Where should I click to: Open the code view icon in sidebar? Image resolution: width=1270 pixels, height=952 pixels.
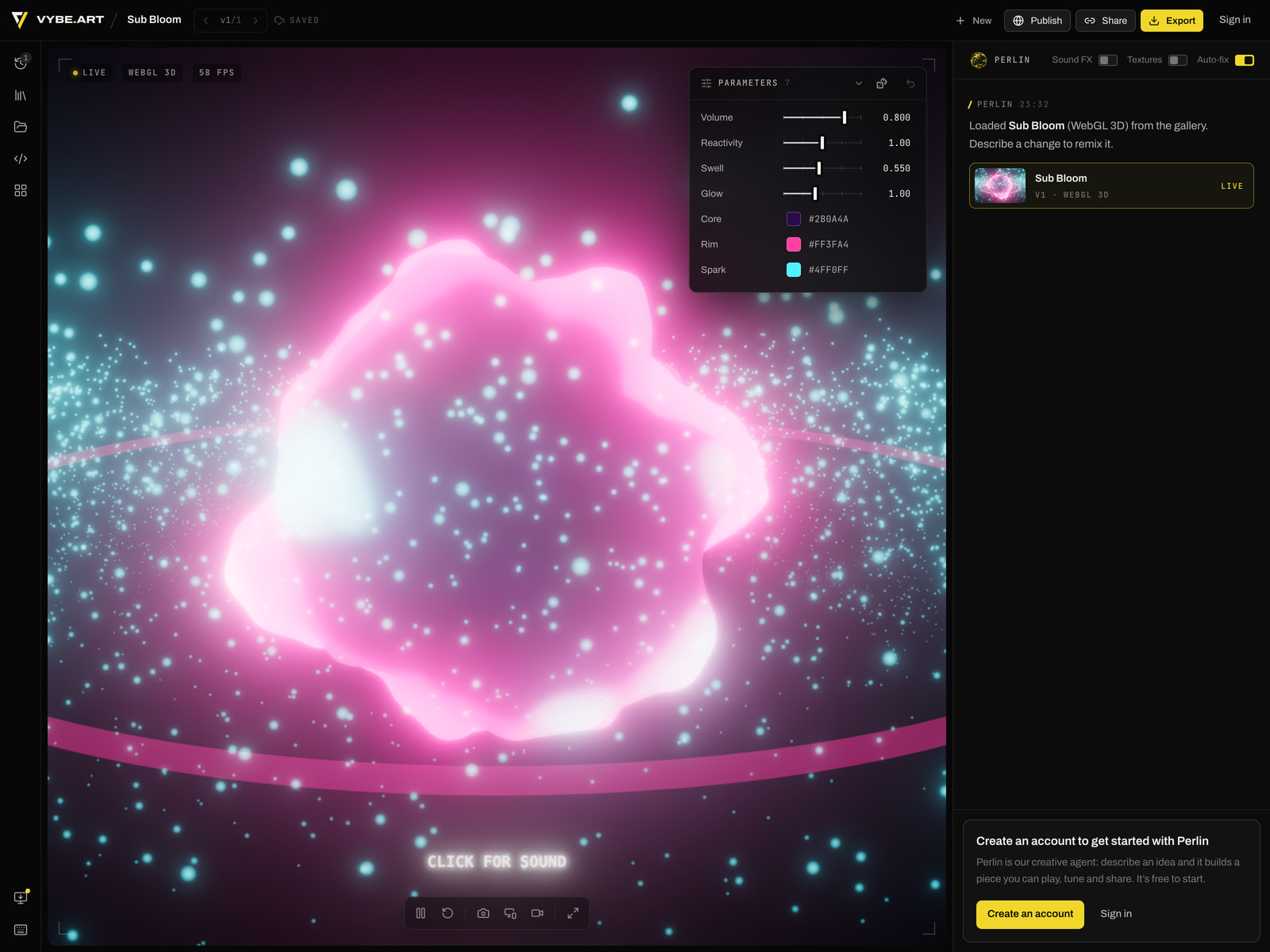coord(21,159)
